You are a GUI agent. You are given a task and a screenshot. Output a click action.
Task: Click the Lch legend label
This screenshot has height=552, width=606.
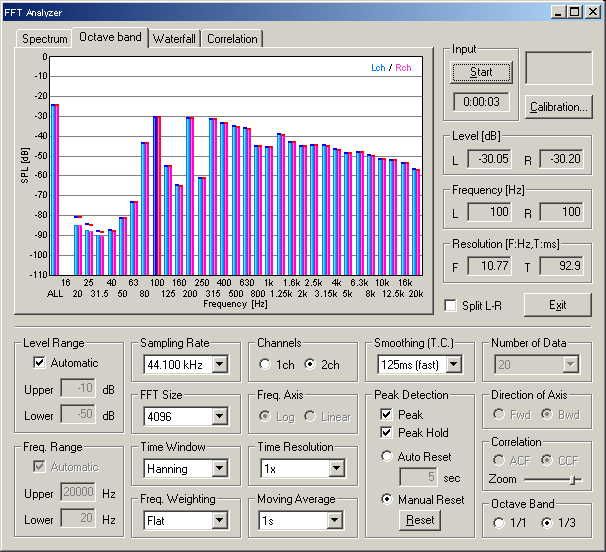(378, 68)
